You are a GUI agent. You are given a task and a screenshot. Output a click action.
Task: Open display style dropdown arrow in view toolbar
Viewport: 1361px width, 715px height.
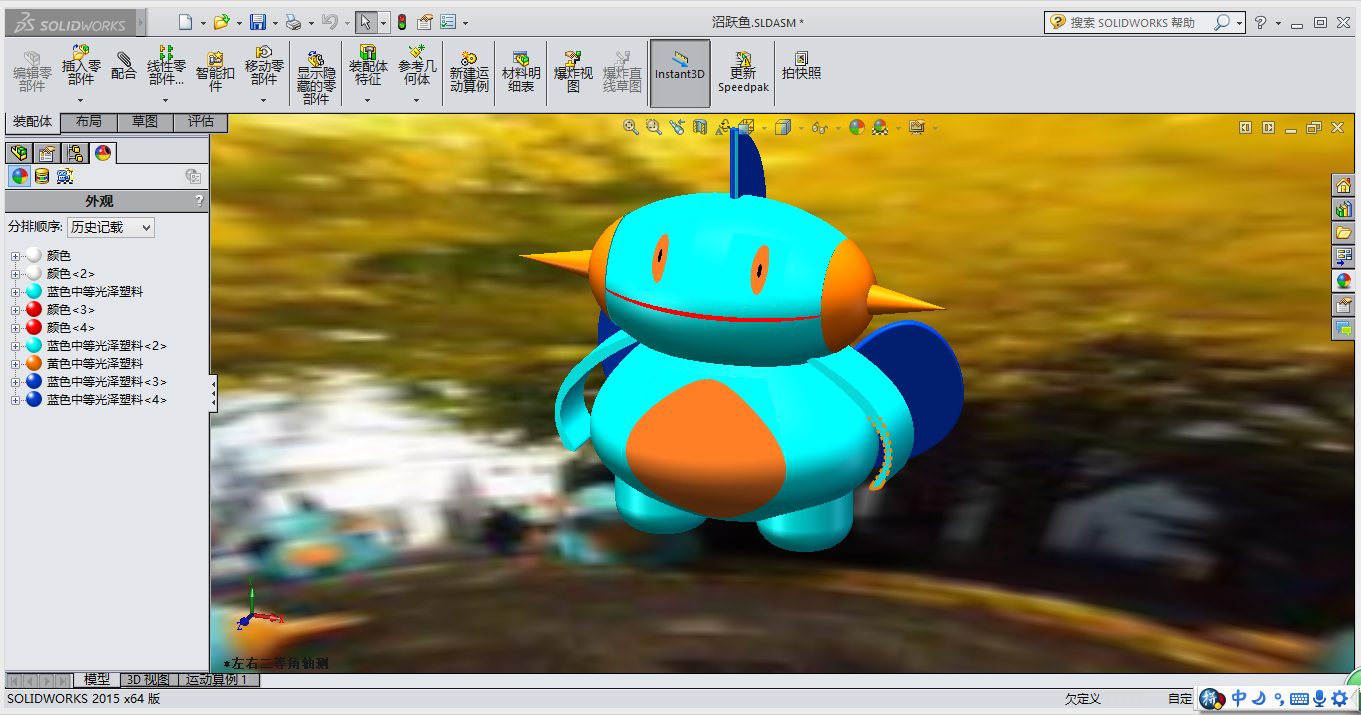pyautogui.click(x=801, y=128)
